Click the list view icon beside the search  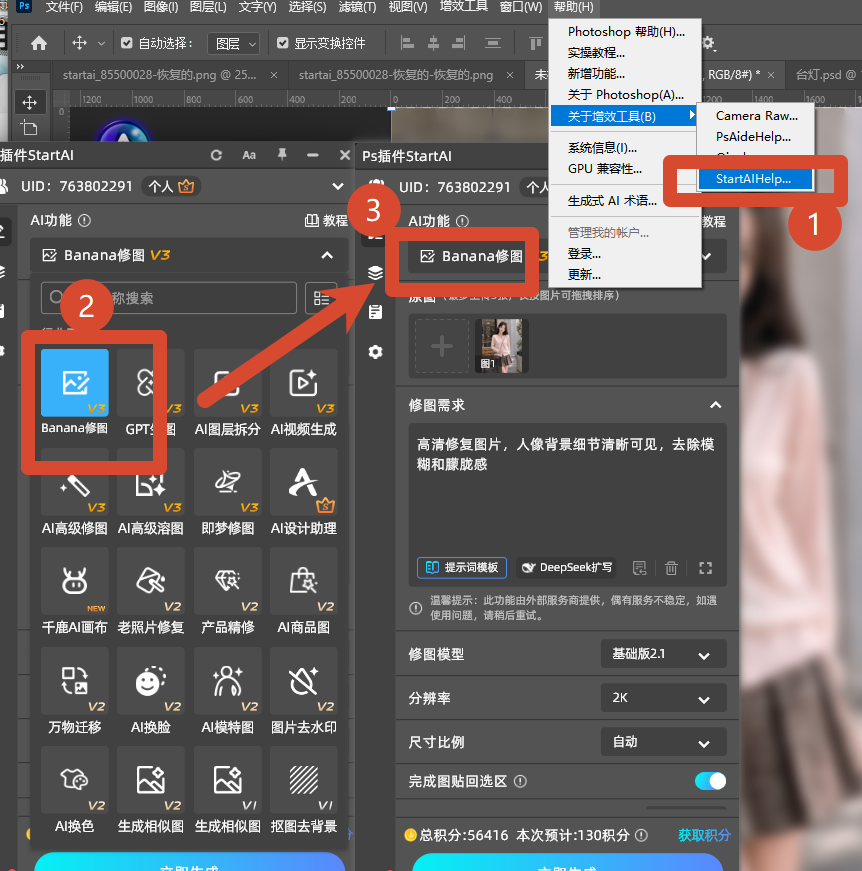tap(321, 298)
